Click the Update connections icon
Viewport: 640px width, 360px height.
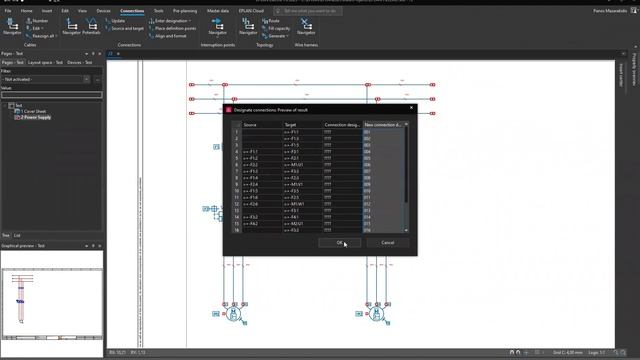click(108, 20)
